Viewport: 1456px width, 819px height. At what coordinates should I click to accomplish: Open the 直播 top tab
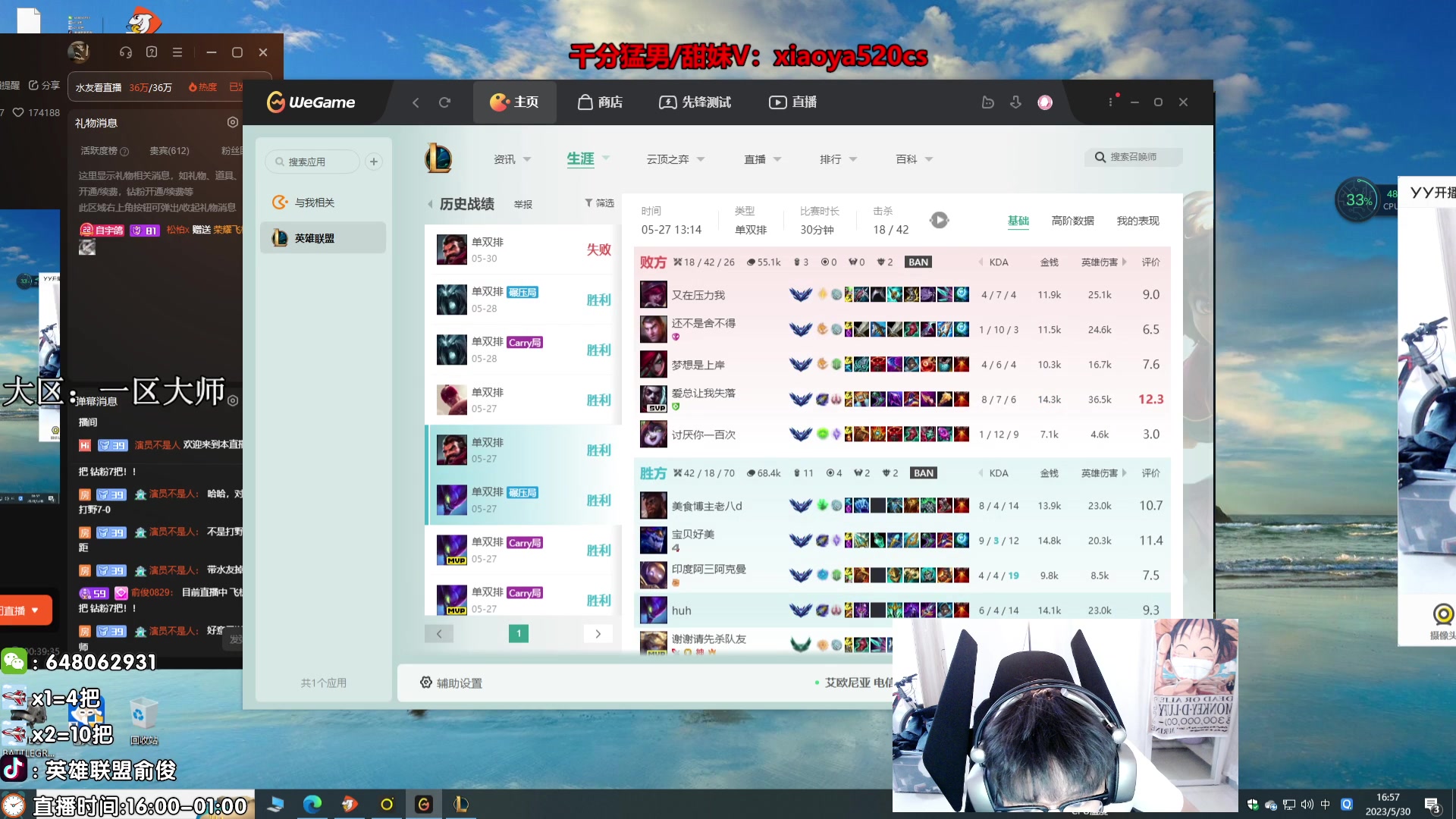792,102
